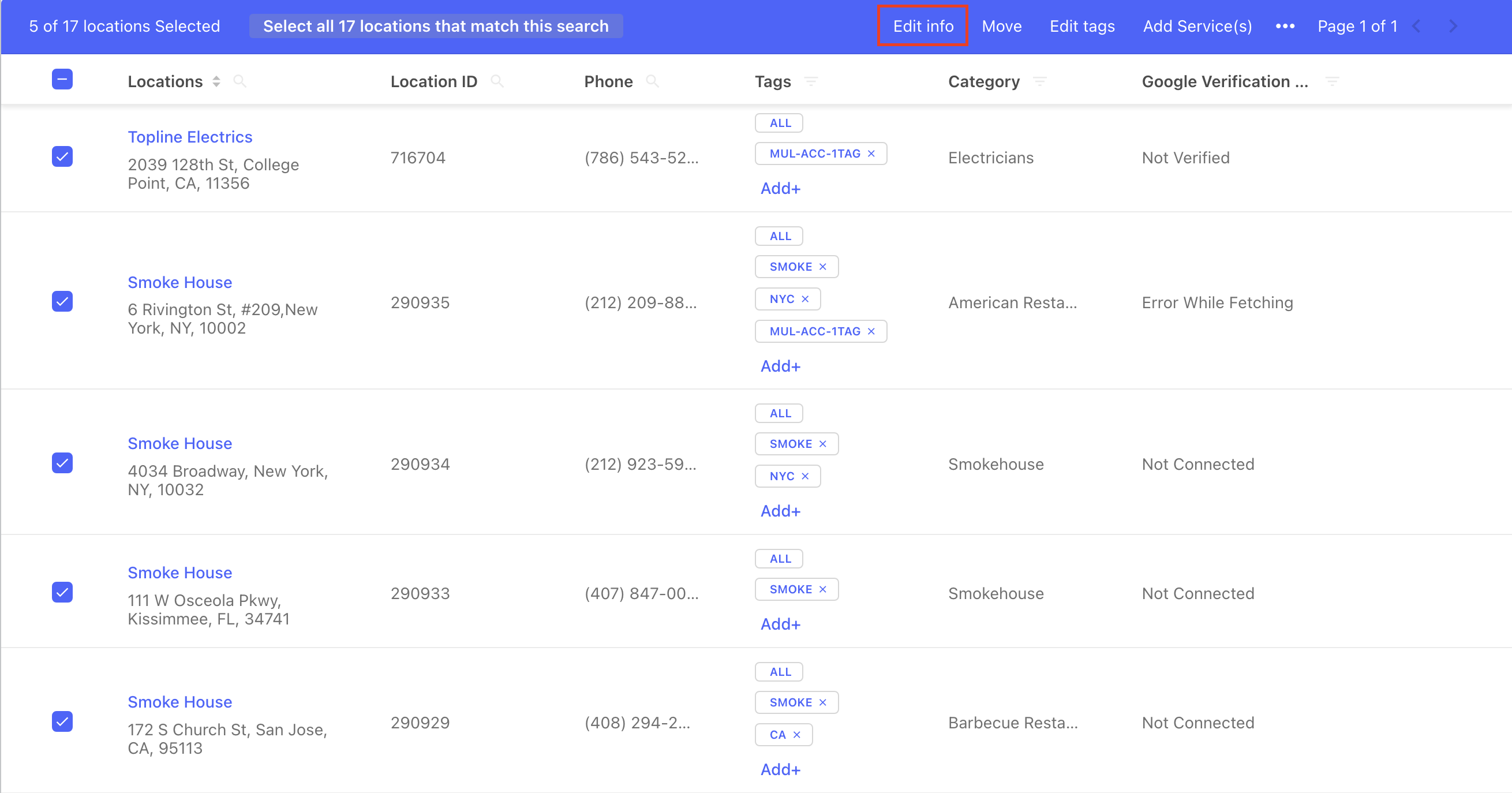The height and width of the screenshot is (793, 1512).
Task: Go to next page arrow
Action: point(1453,26)
